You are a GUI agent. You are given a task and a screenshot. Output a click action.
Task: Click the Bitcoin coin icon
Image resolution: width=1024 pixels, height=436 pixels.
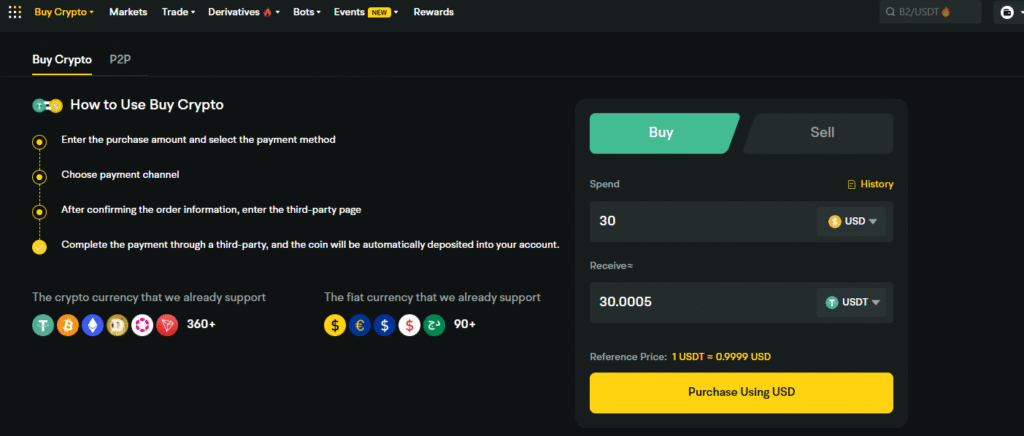point(68,325)
